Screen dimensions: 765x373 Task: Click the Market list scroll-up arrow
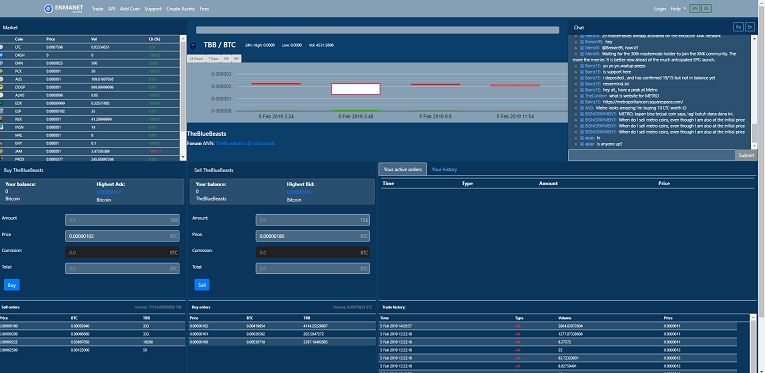[x=183, y=38]
